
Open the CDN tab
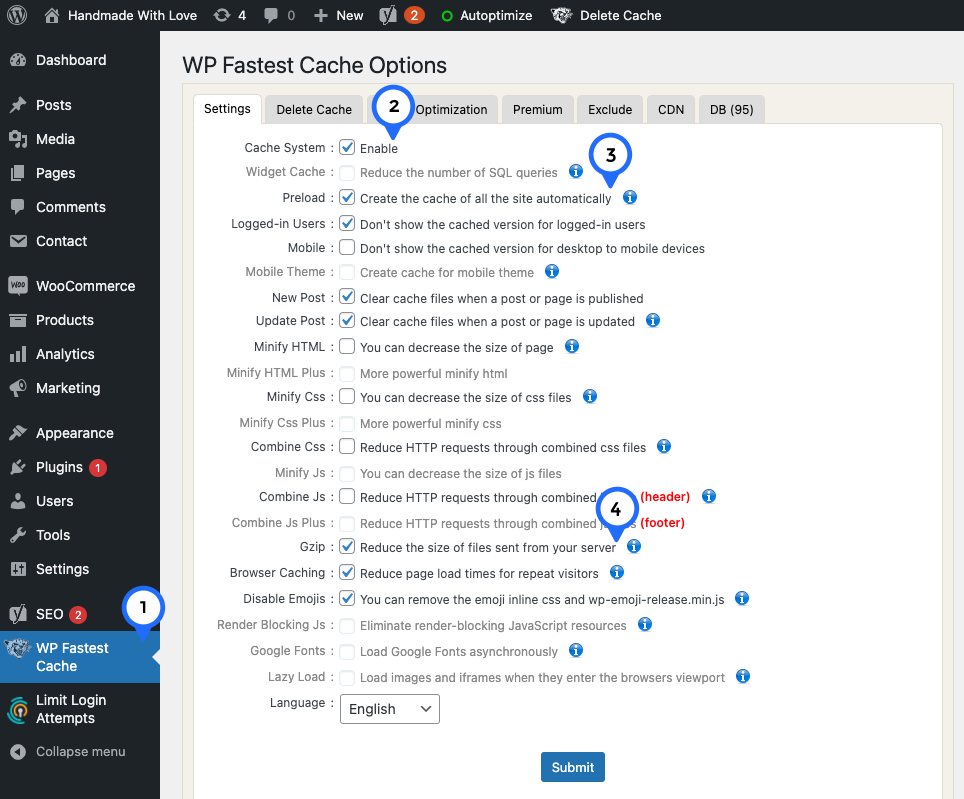pyautogui.click(x=671, y=109)
